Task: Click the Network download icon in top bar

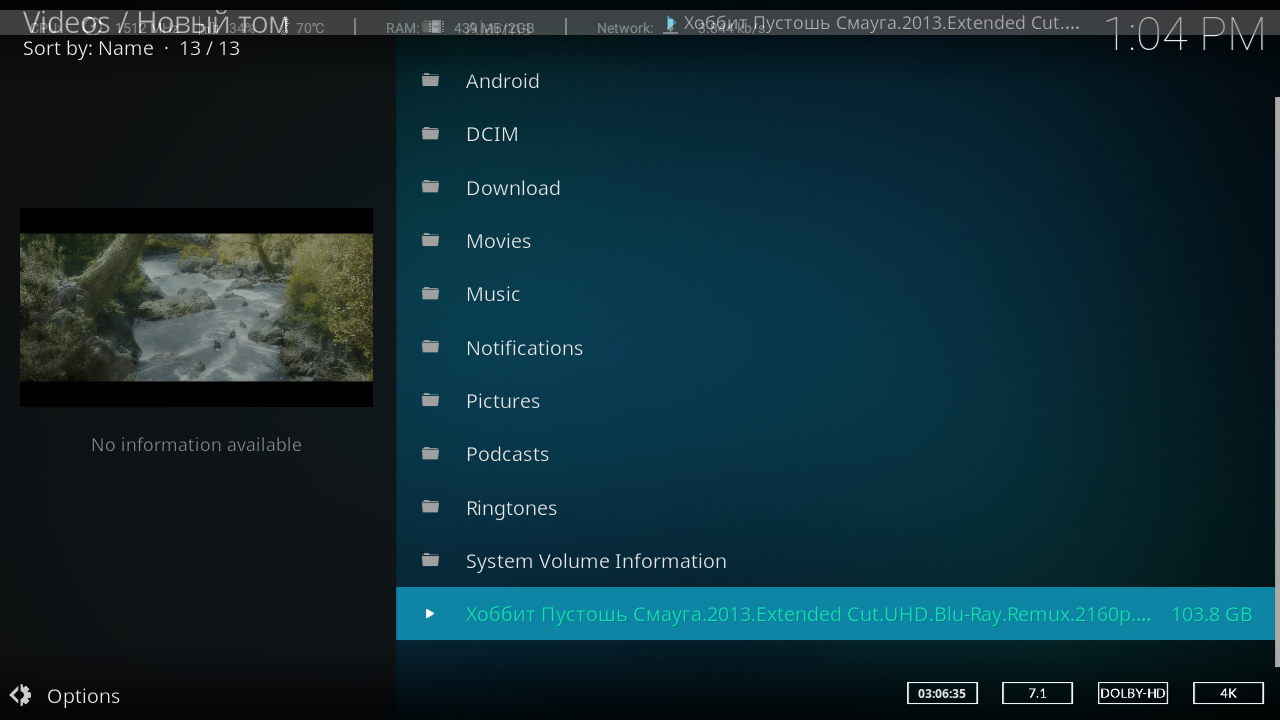Action: [670, 27]
